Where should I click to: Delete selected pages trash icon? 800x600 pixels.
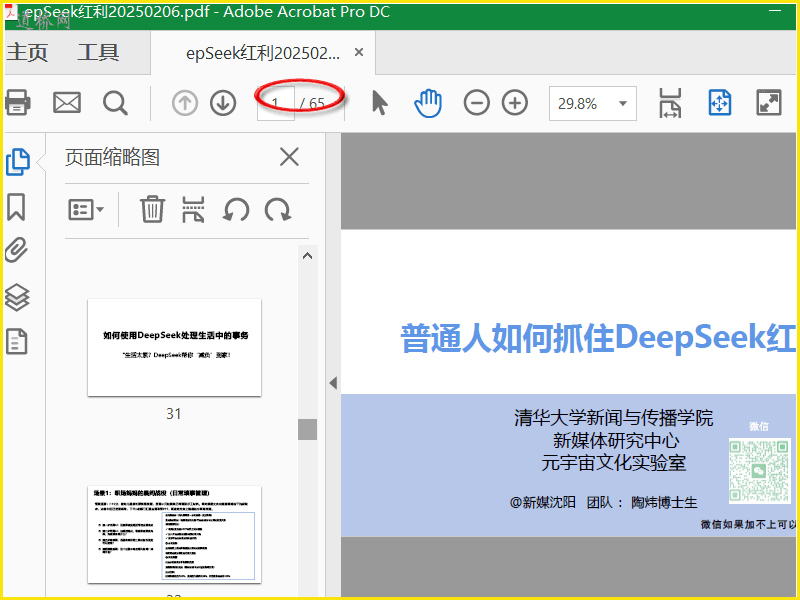pos(152,209)
